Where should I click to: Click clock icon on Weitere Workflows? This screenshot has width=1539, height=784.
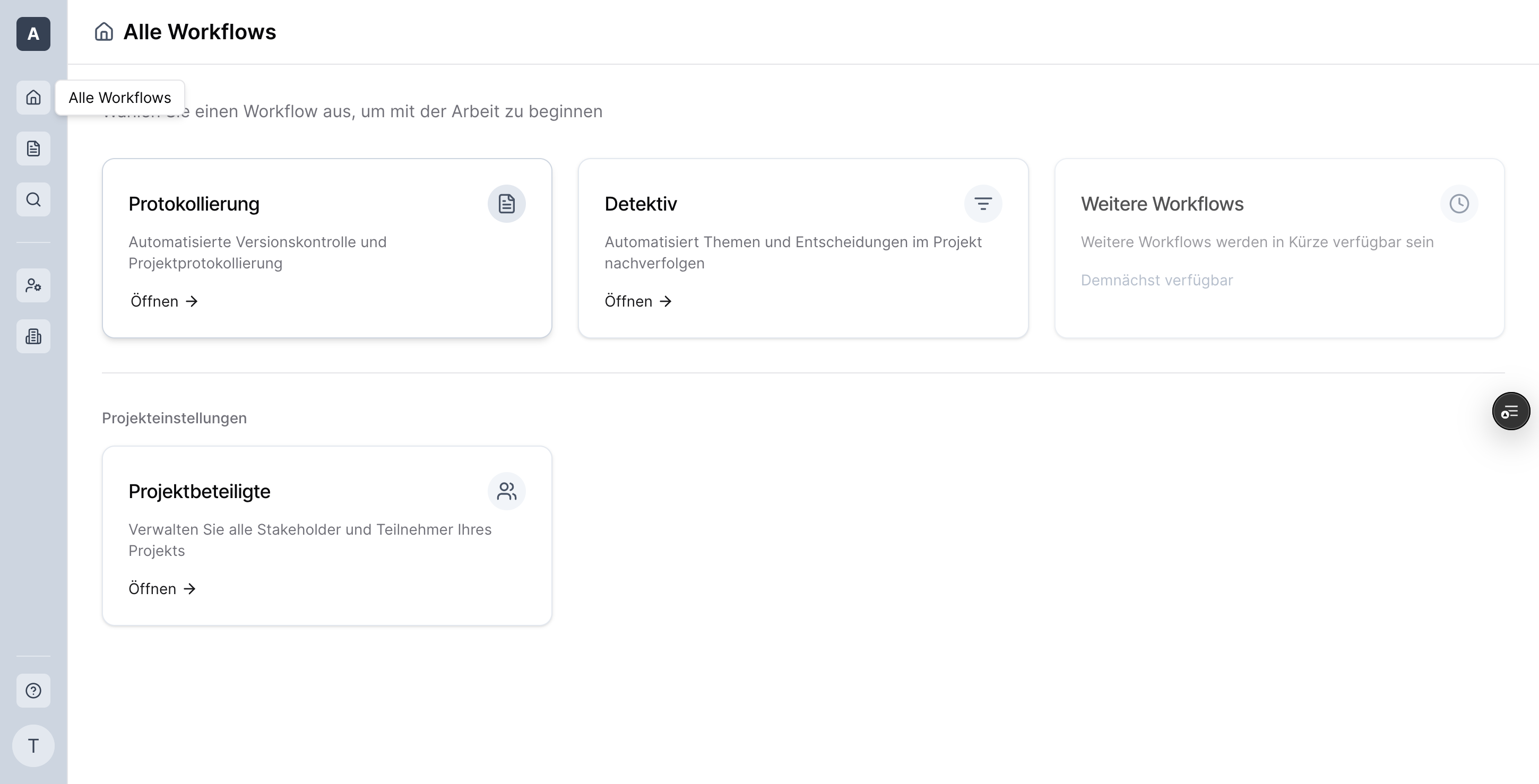point(1459,204)
